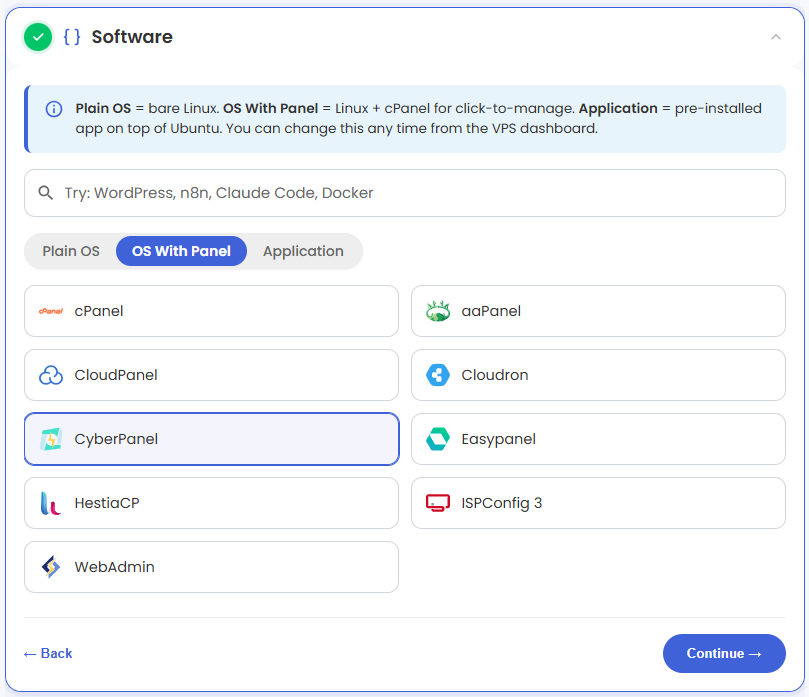Click the blue info circle icon
The width and height of the screenshot is (809, 697).
[54, 109]
